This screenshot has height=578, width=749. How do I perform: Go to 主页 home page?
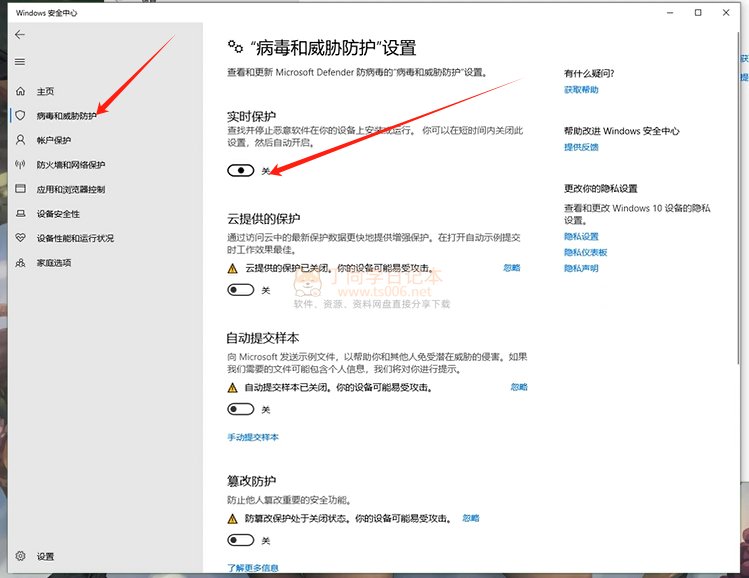point(45,91)
